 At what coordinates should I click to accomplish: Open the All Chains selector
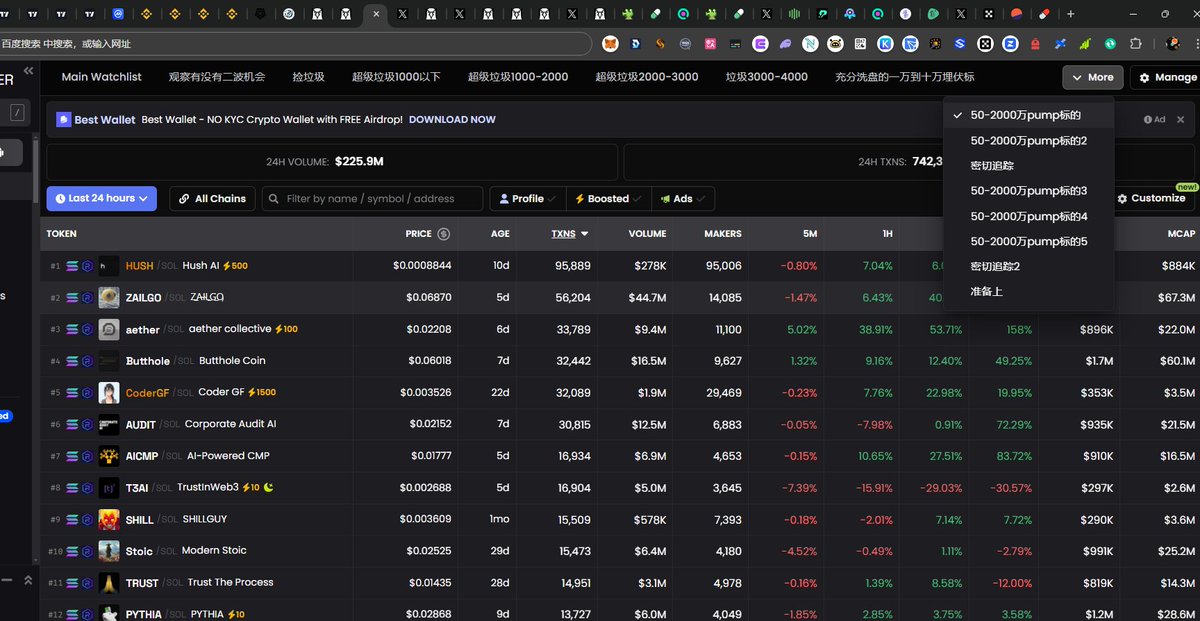tap(212, 198)
